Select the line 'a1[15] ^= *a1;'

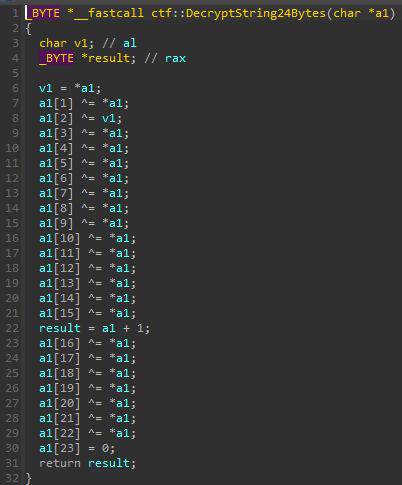[88, 313]
